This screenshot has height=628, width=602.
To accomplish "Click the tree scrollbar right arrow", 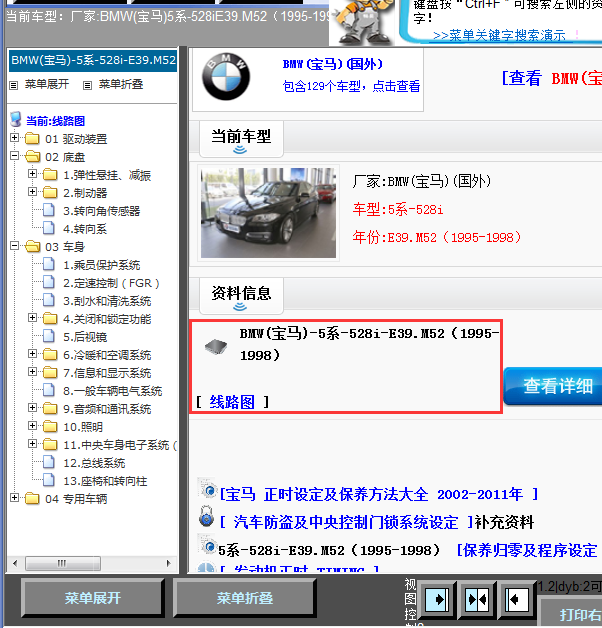I will (x=169, y=563).
